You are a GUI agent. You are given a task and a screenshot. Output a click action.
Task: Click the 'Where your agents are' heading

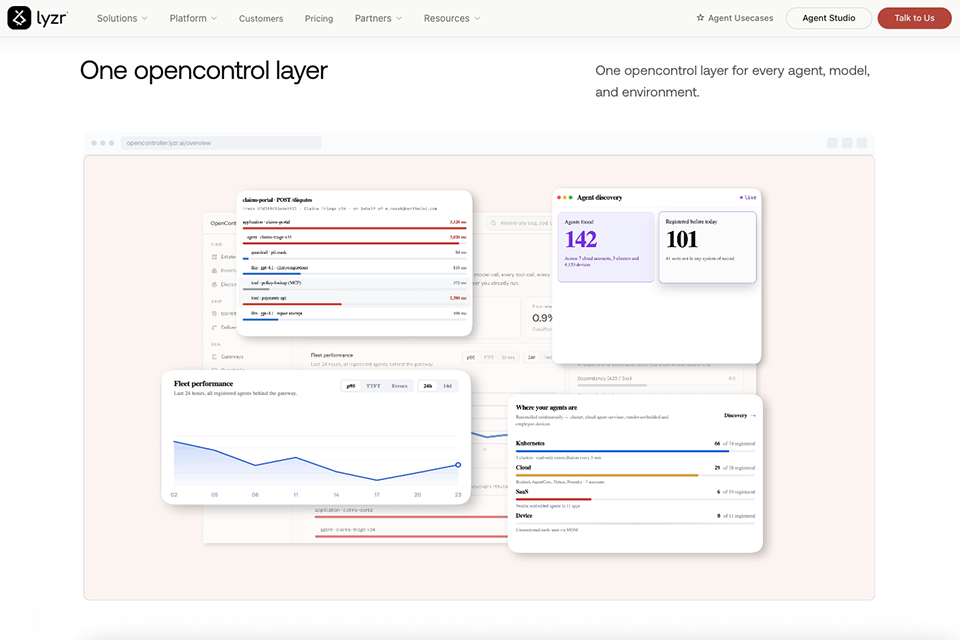point(546,407)
